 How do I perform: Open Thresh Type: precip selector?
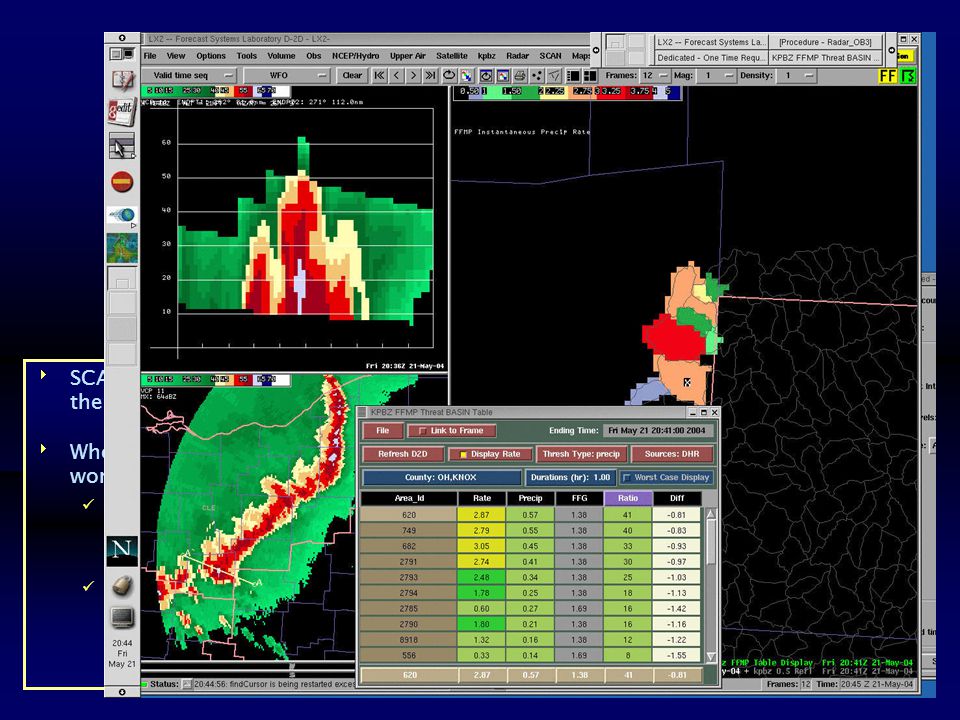pos(581,454)
